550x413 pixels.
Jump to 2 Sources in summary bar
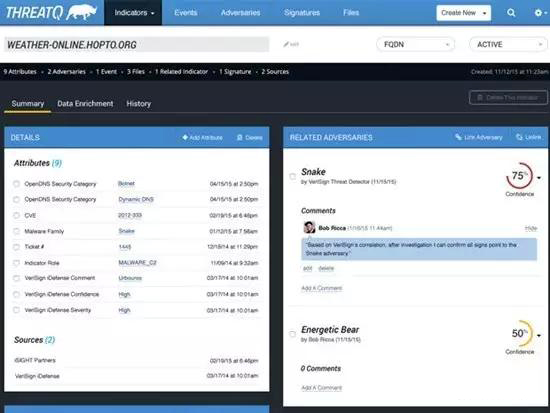pos(275,72)
